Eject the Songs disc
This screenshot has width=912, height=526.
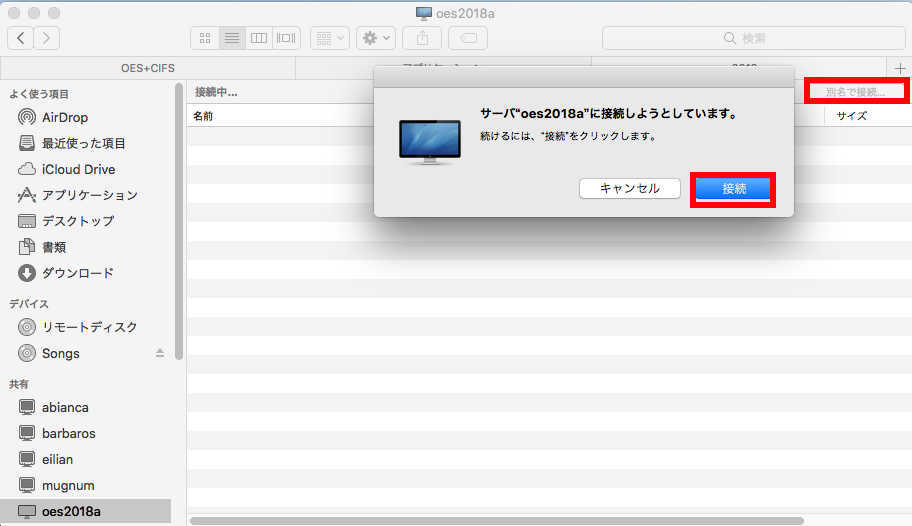[159, 353]
